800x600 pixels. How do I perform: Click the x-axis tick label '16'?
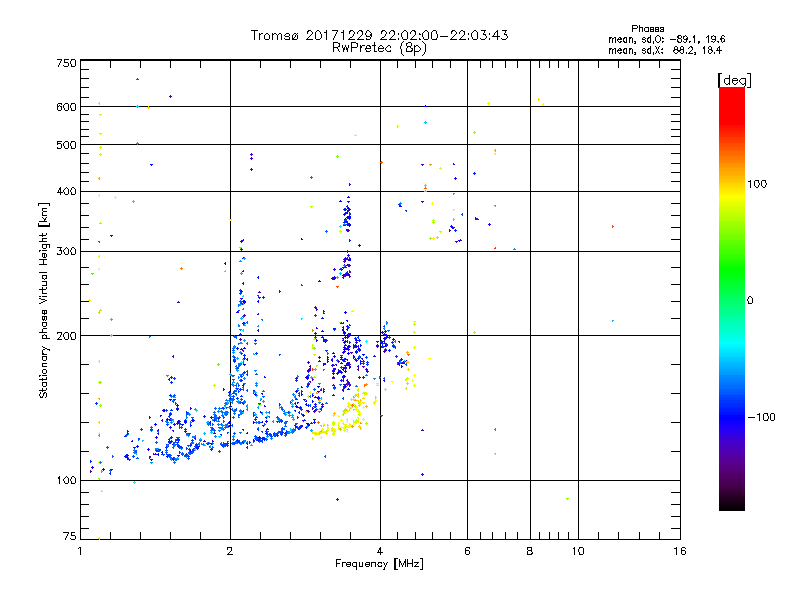click(680, 551)
